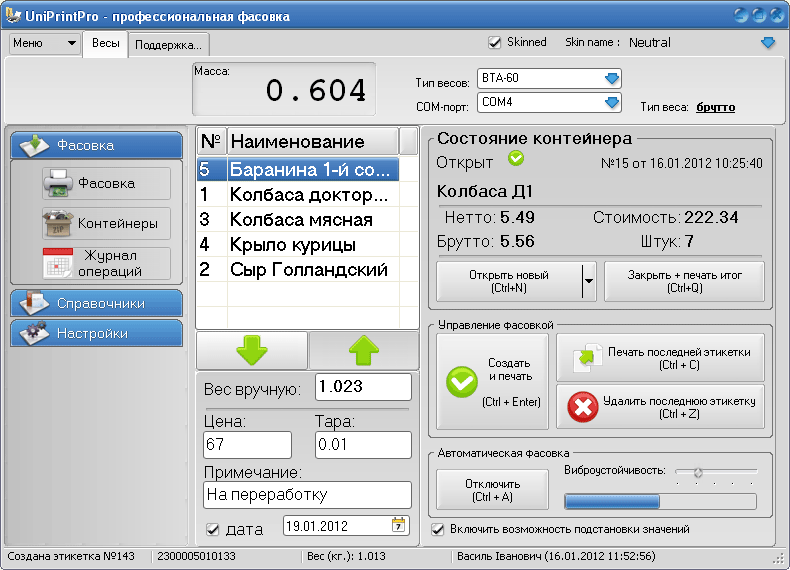The height and width of the screenshot is (570, 790).
Task: Click status bar Вес (кг.): 1.013
Action: tap(346, 556)
